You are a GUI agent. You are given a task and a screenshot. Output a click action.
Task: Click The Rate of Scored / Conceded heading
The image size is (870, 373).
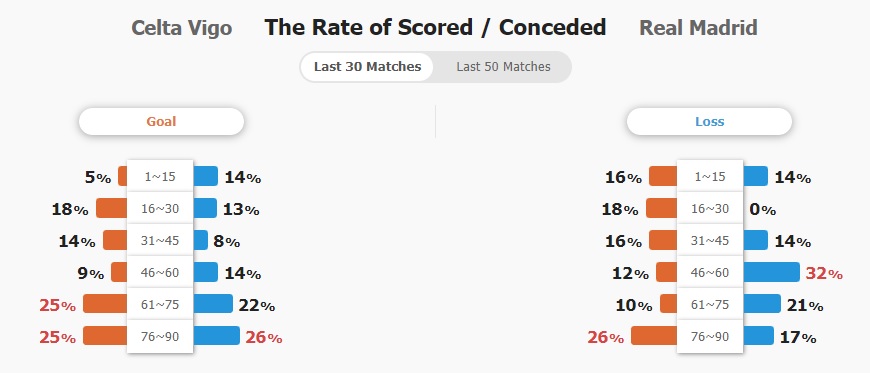[x=435, y=27]
